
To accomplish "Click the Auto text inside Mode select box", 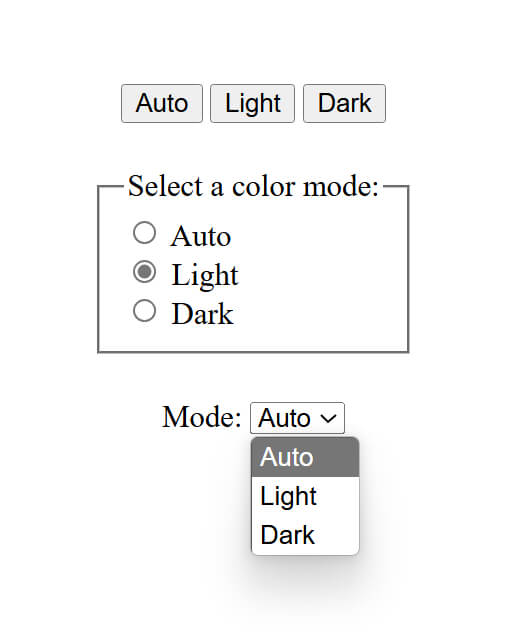I will (284, 418).
